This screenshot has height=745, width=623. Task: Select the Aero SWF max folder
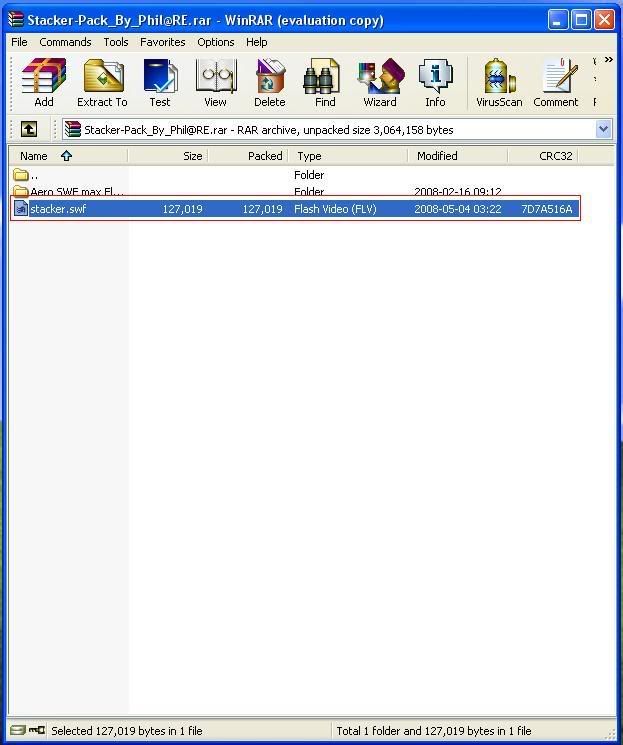click(295, 191)
